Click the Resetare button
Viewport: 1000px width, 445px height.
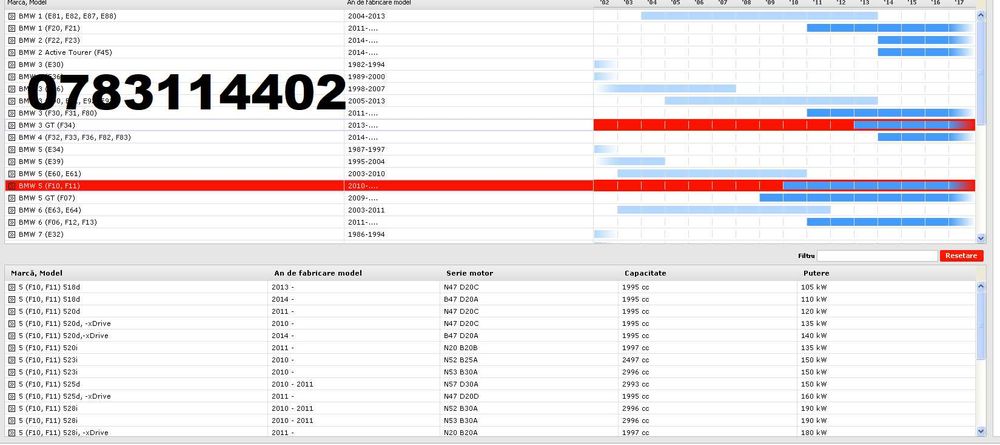coord(961,256)
